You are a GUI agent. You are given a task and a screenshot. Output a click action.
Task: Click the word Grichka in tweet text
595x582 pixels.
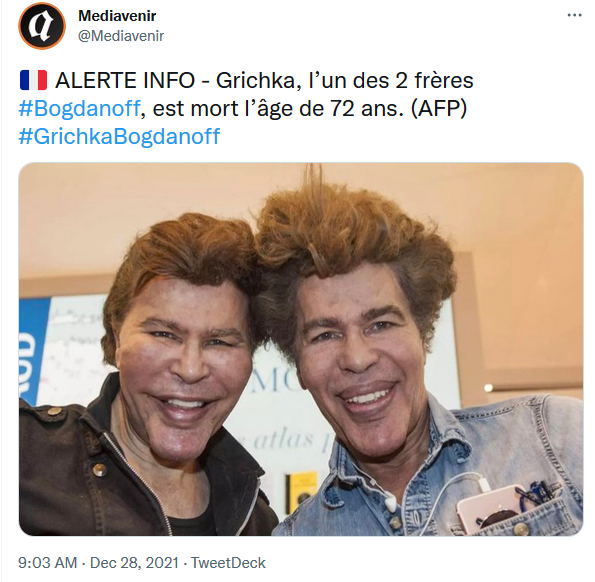pos(258,81)
